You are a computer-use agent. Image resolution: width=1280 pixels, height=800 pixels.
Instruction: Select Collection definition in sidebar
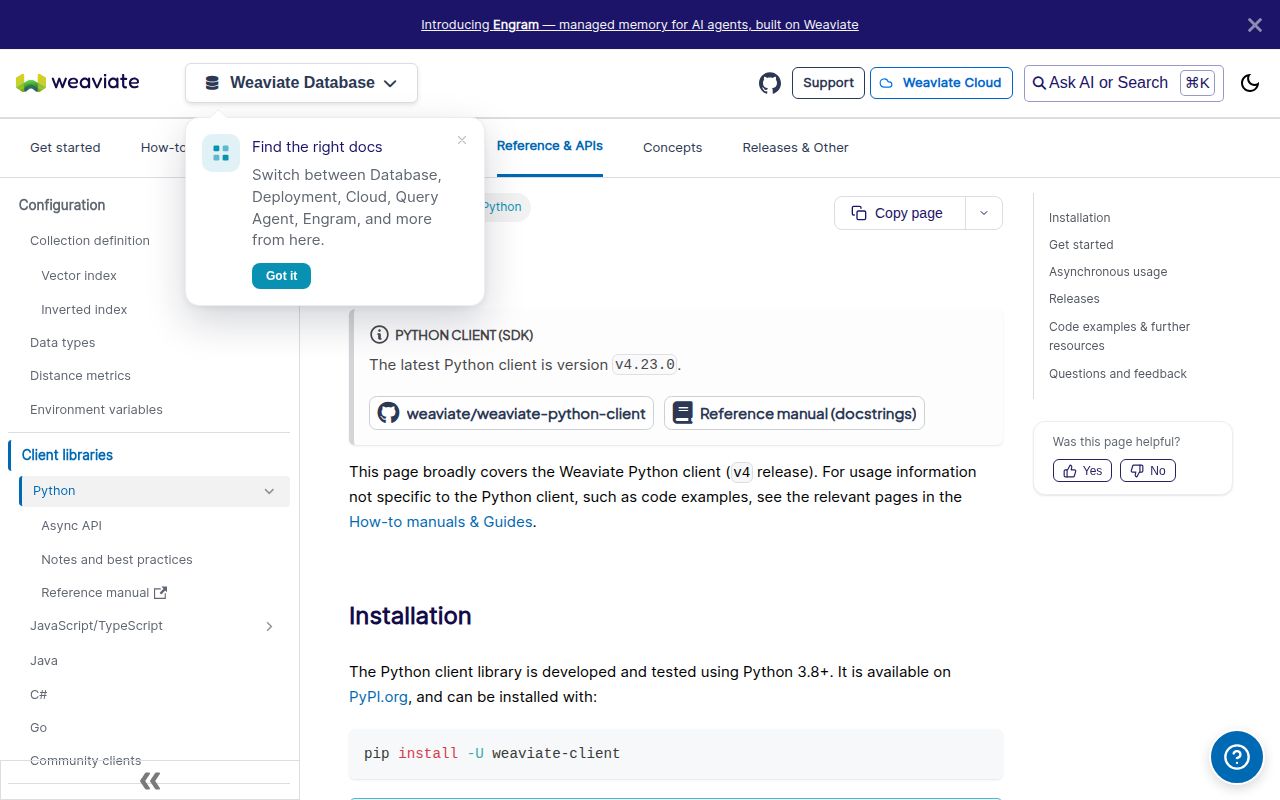(90, 241)
